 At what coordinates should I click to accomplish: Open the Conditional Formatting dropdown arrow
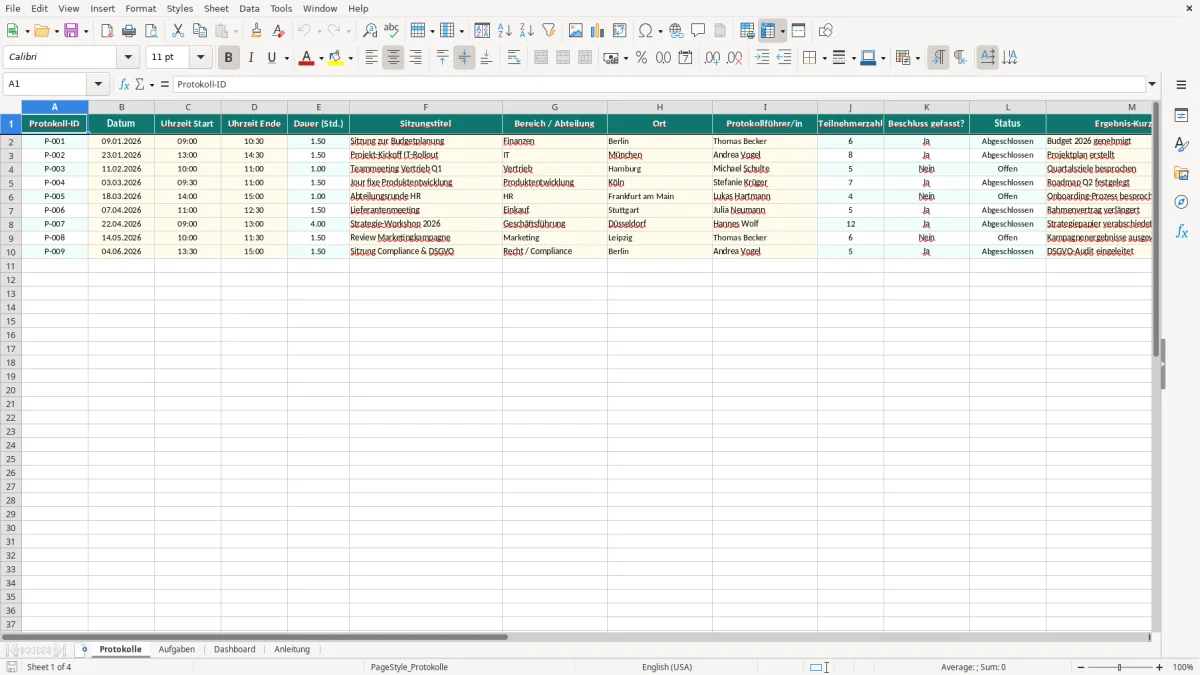(x=917, y=58)
